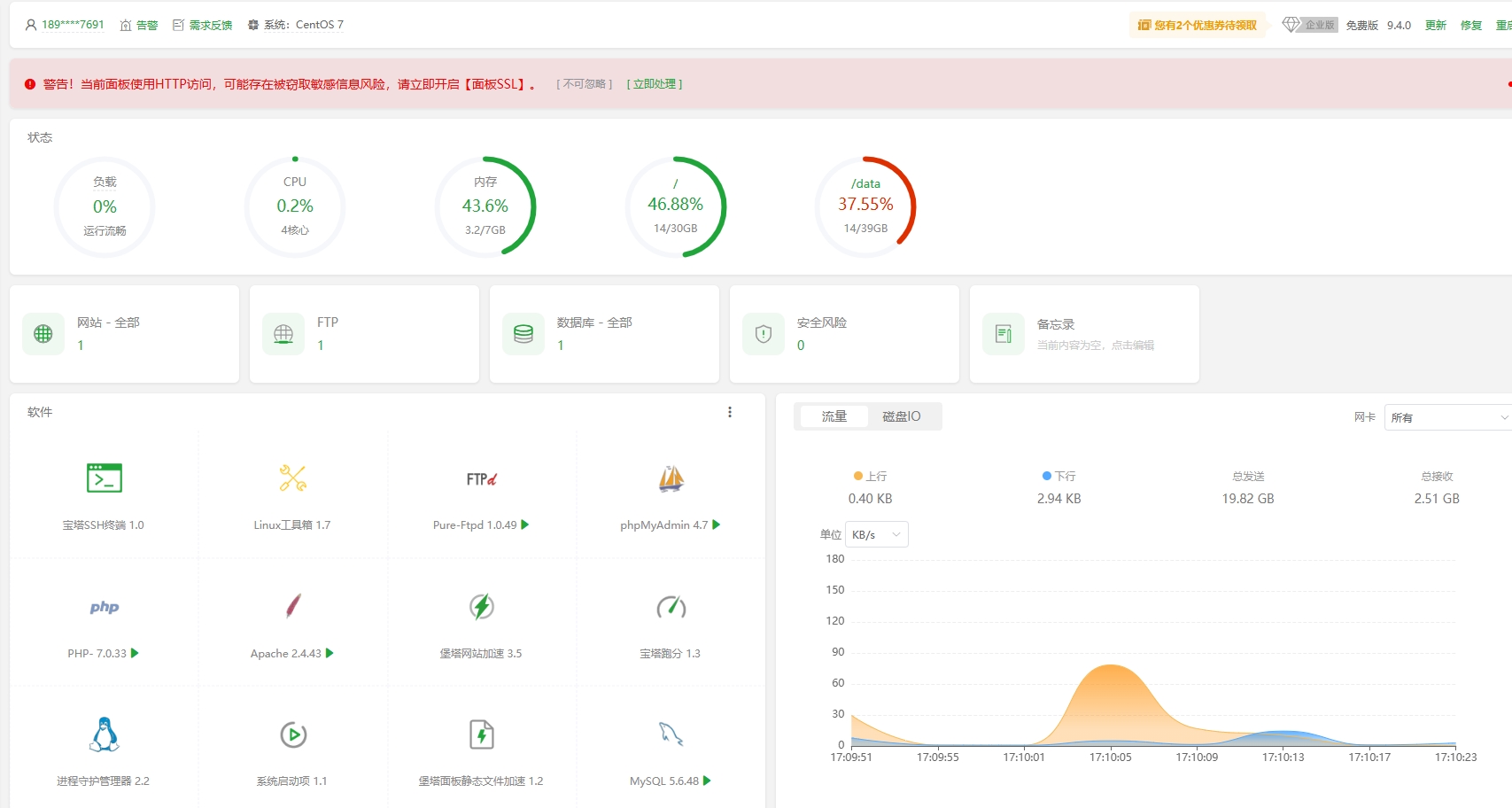1512x808 pixels.
Task: Click the 负载 0% gauge
Action: tap(105, 207)
